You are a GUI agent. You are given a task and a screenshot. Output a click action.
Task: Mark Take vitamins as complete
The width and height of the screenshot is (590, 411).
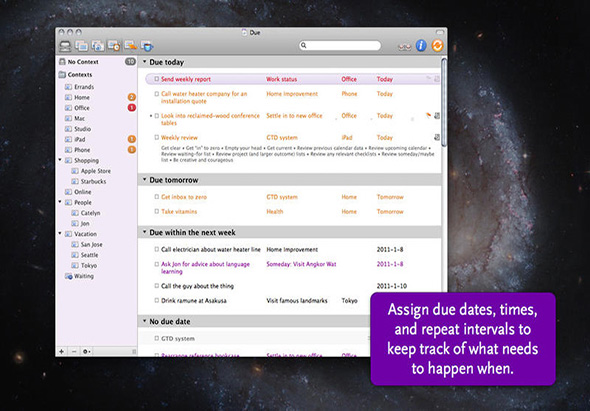pyautogui.click(x=157, y=212)
